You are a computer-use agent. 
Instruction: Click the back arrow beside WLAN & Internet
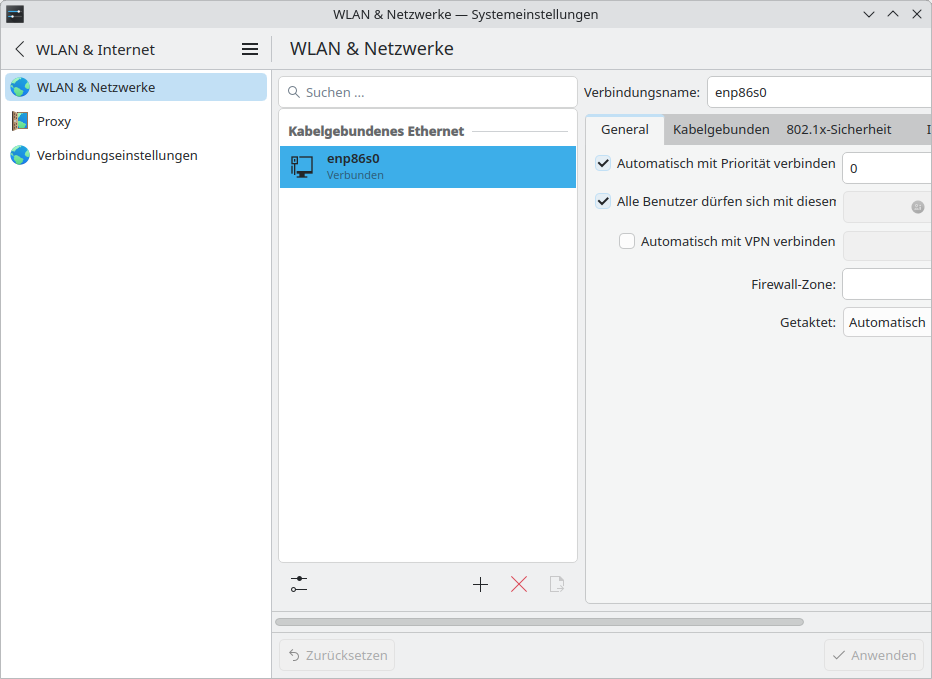point(20,49)
